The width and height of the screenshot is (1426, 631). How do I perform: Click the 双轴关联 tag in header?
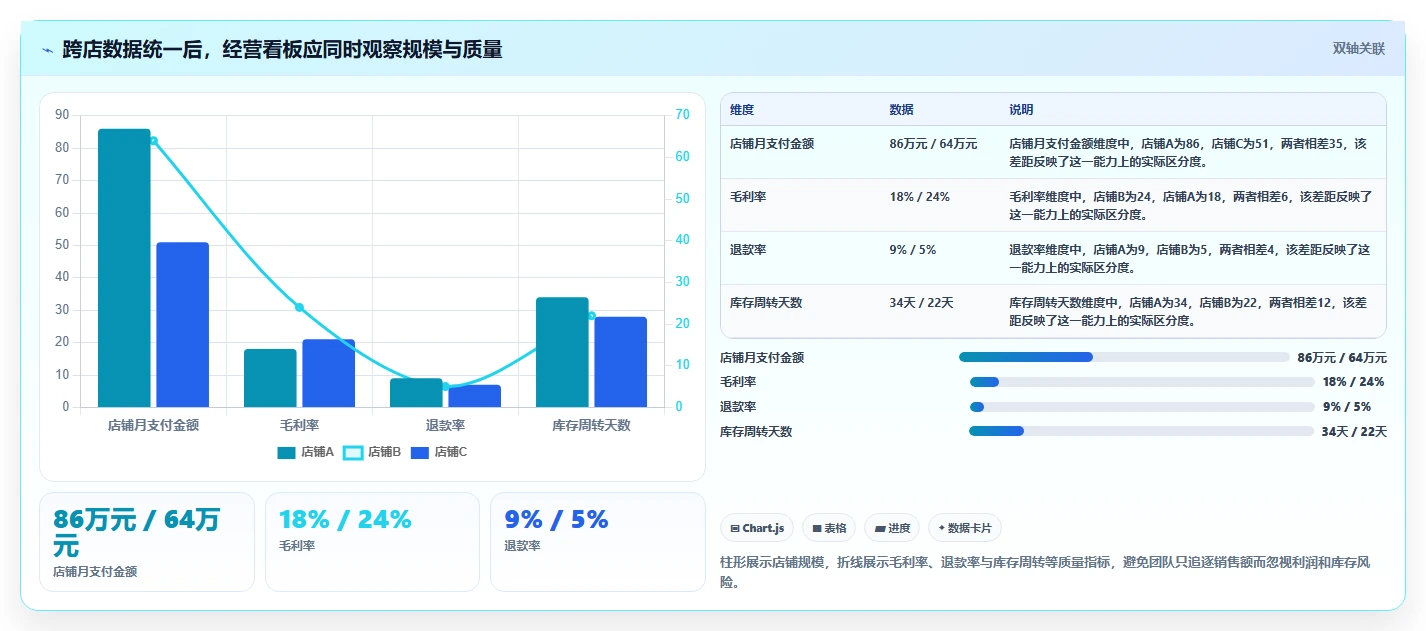[x=1358, y=48]
